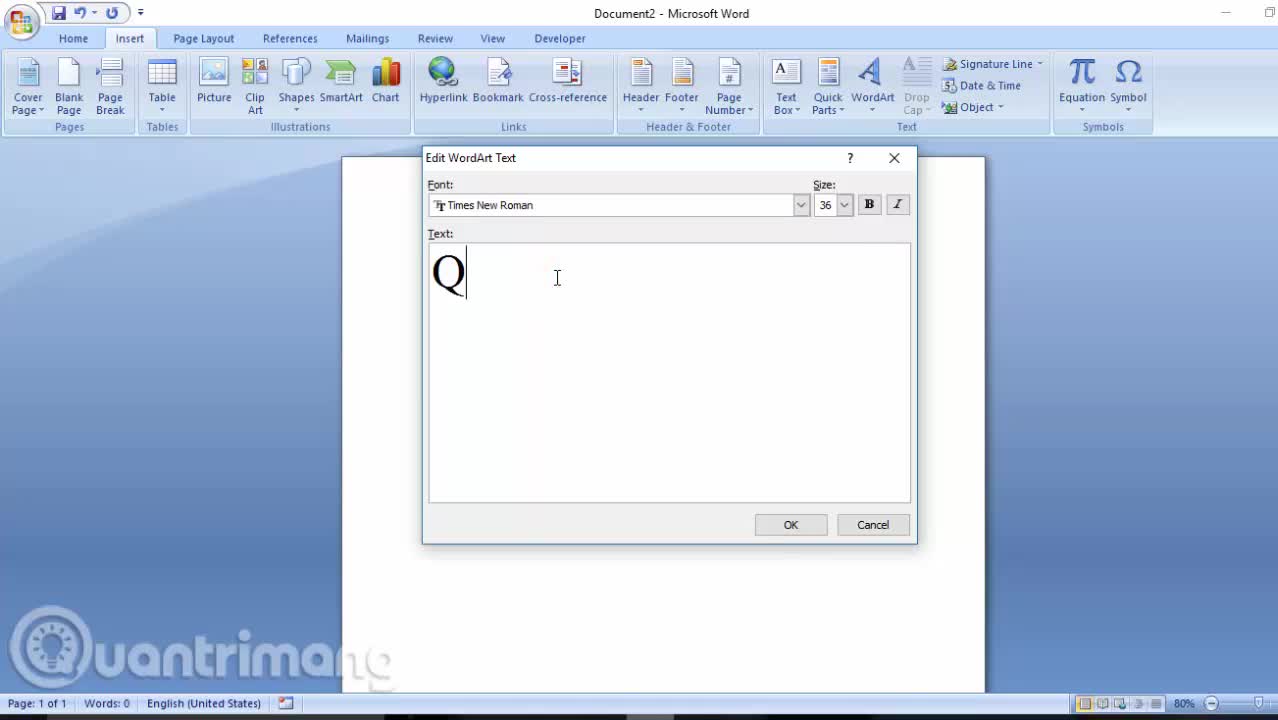Open Font dropdown in WordArt dialog
This screenshot has height=720, width=1278.
click(801, 205)
